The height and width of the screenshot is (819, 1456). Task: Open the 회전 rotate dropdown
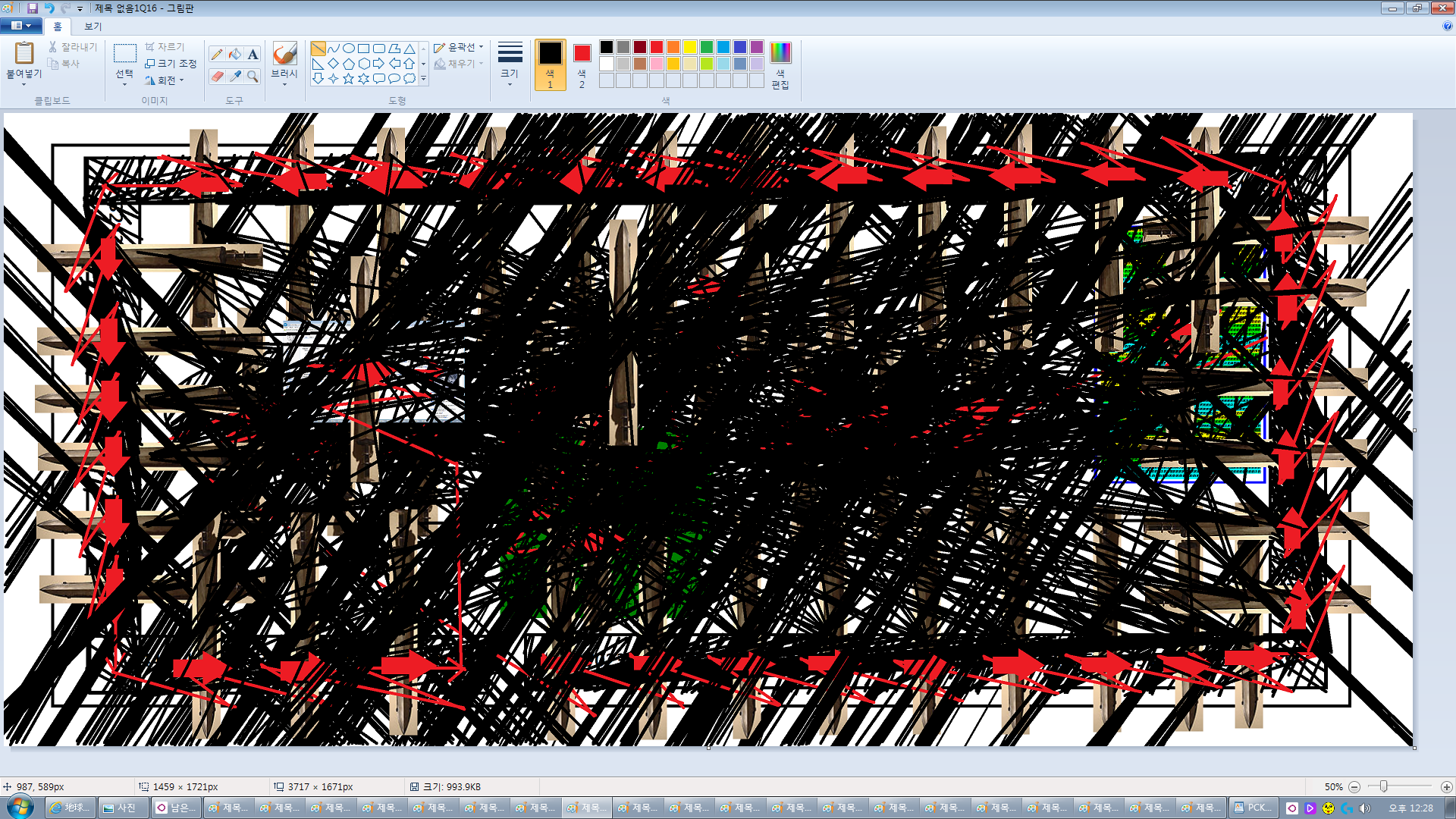[165, 80]
